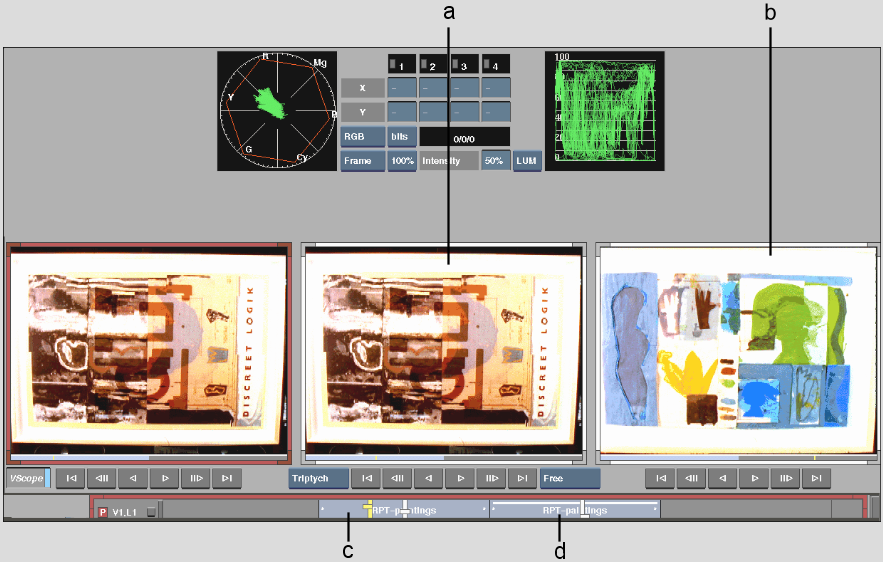Click the Intensity label
Image resolution: width=883 pixels, height=562 pixels.
448,160
